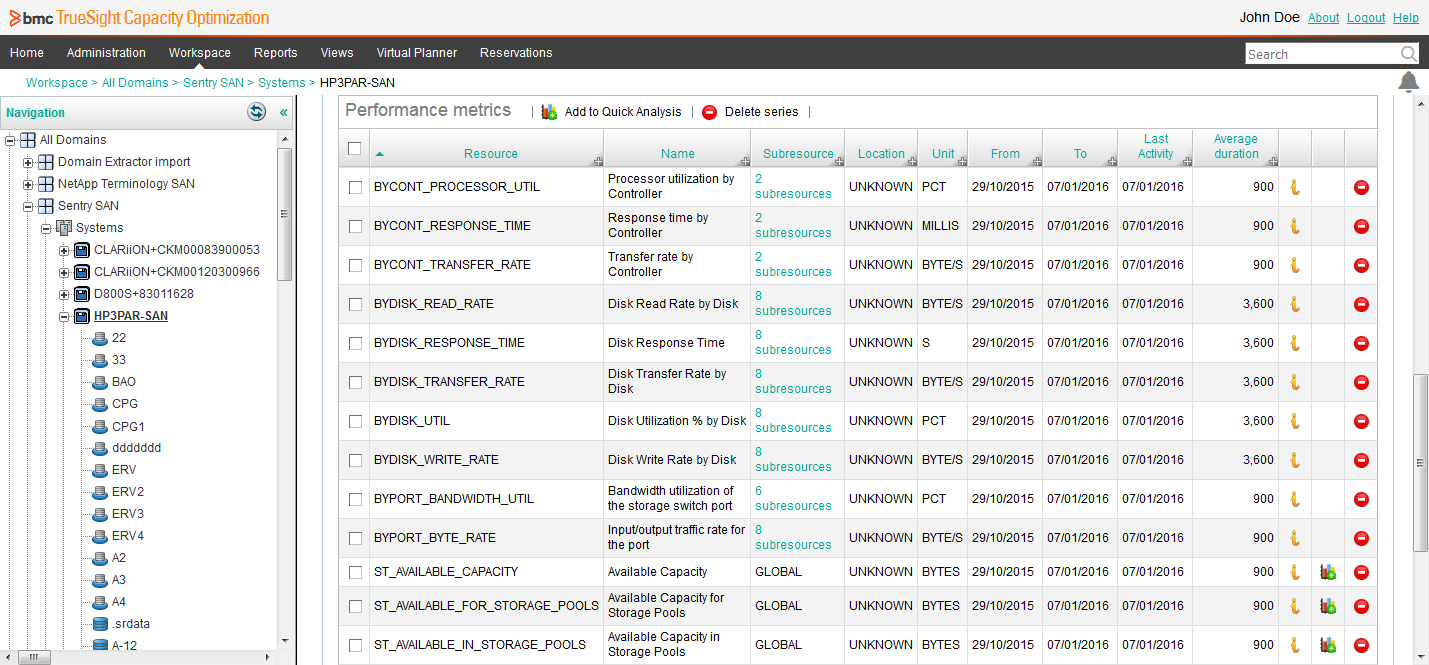Viewport: 1429px width, 665px height.
Task: Expand the CLARiiON+CKM00120300966 node
Action: click(x=64, y=272)
